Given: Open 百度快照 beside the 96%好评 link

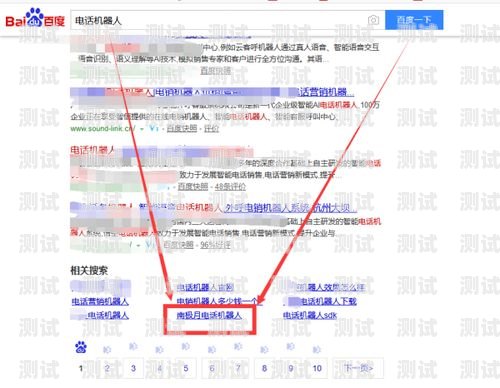Looking at the screenshot, I should [178, 245].
